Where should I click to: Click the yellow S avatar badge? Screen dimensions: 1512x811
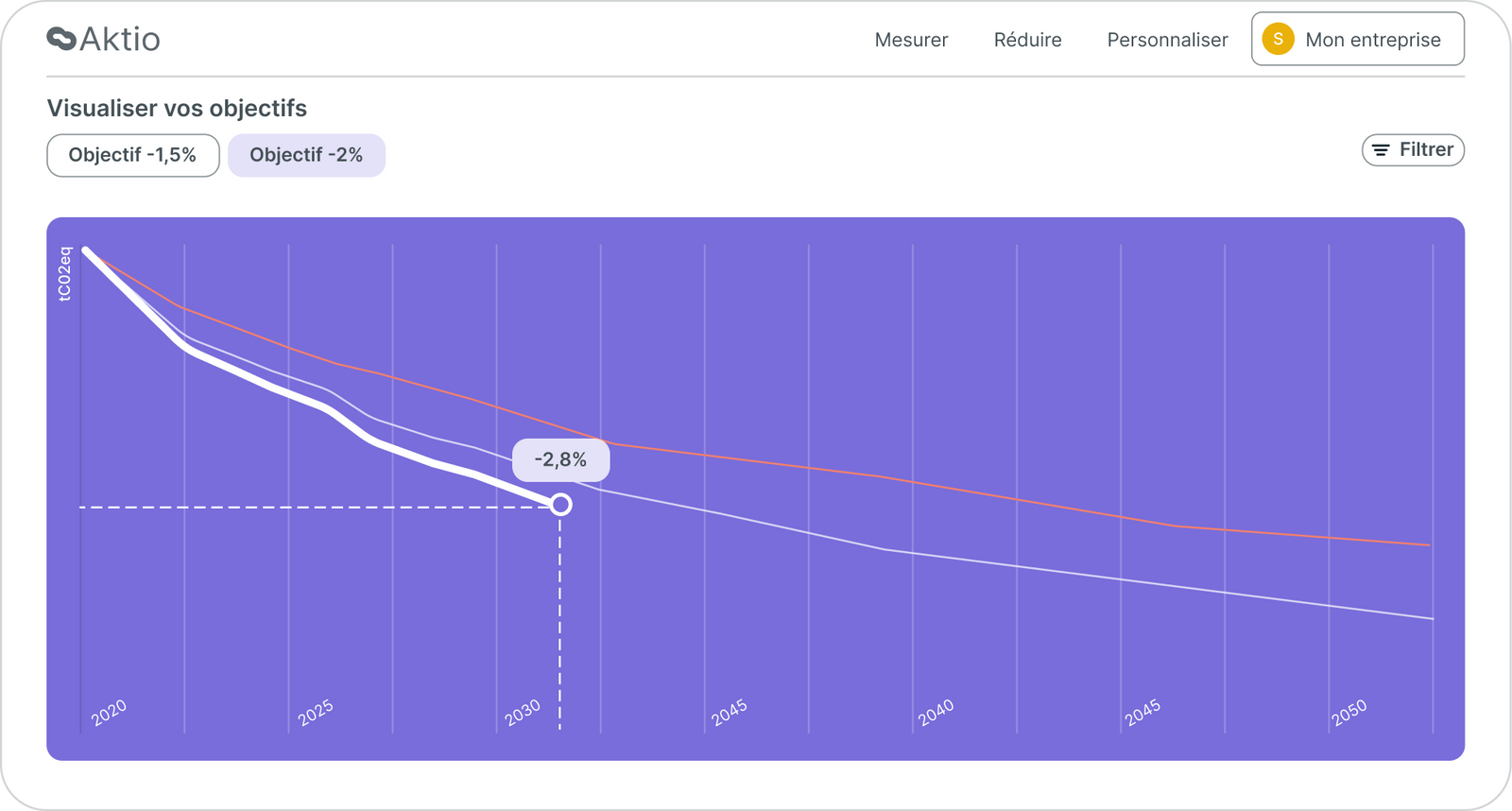click(x=1278, y=39)
